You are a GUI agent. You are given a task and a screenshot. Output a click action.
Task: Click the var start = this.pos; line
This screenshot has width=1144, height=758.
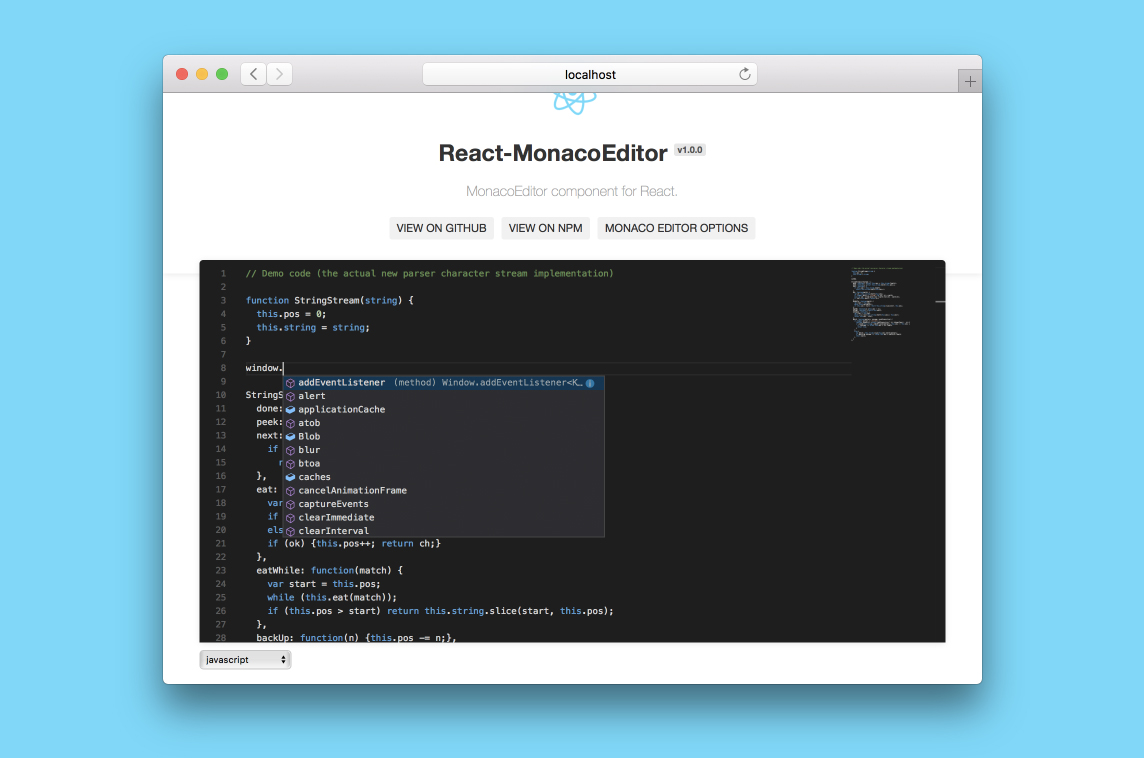[323, 584]
